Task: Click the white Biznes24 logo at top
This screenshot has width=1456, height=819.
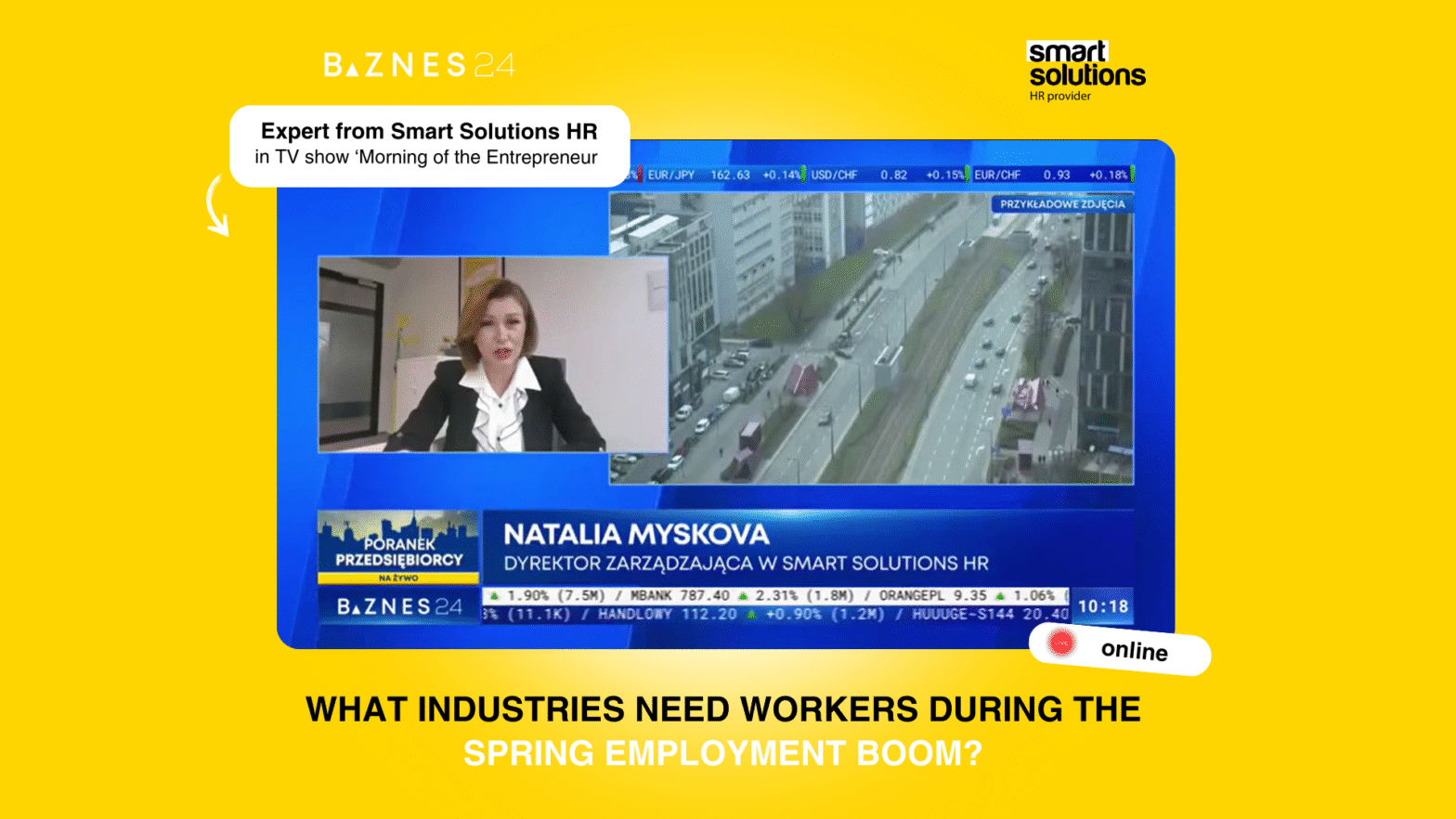Action: click(419, 64)
